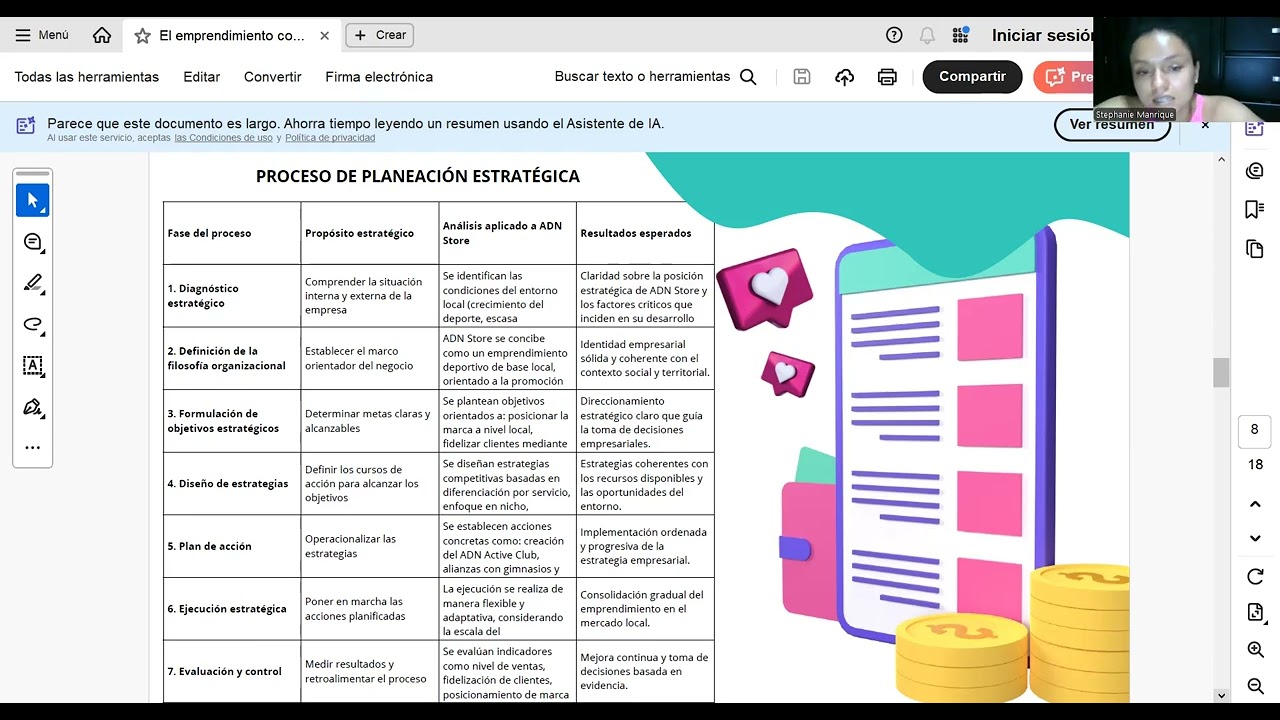The image size is (1280, 720).
Task: Click the Análisis aplicado a ADN Store header
Action: [508, 233]
